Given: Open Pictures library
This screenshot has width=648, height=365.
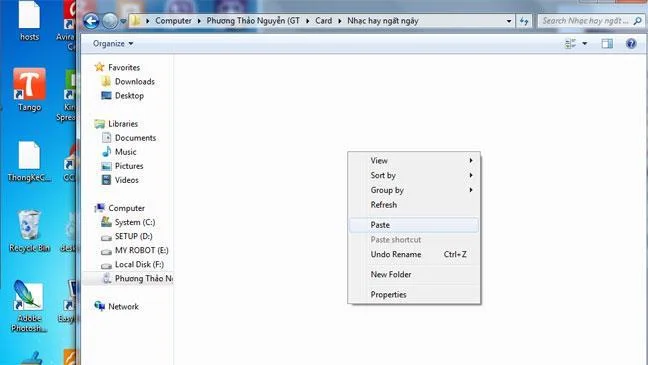Looking at the screenshot, I should (129, 166).
